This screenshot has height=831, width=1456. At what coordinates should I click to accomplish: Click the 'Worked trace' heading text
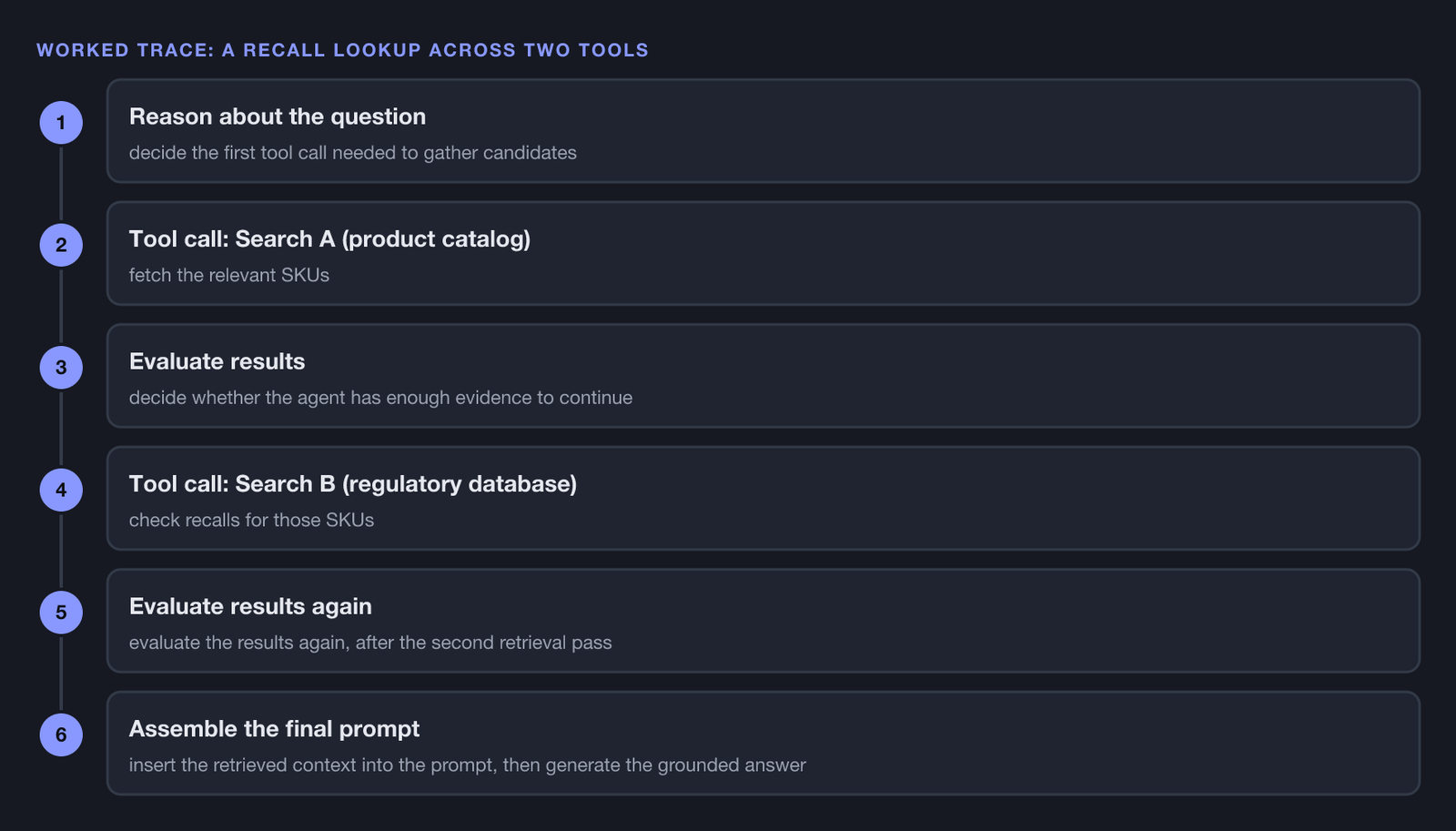[342, 50]
